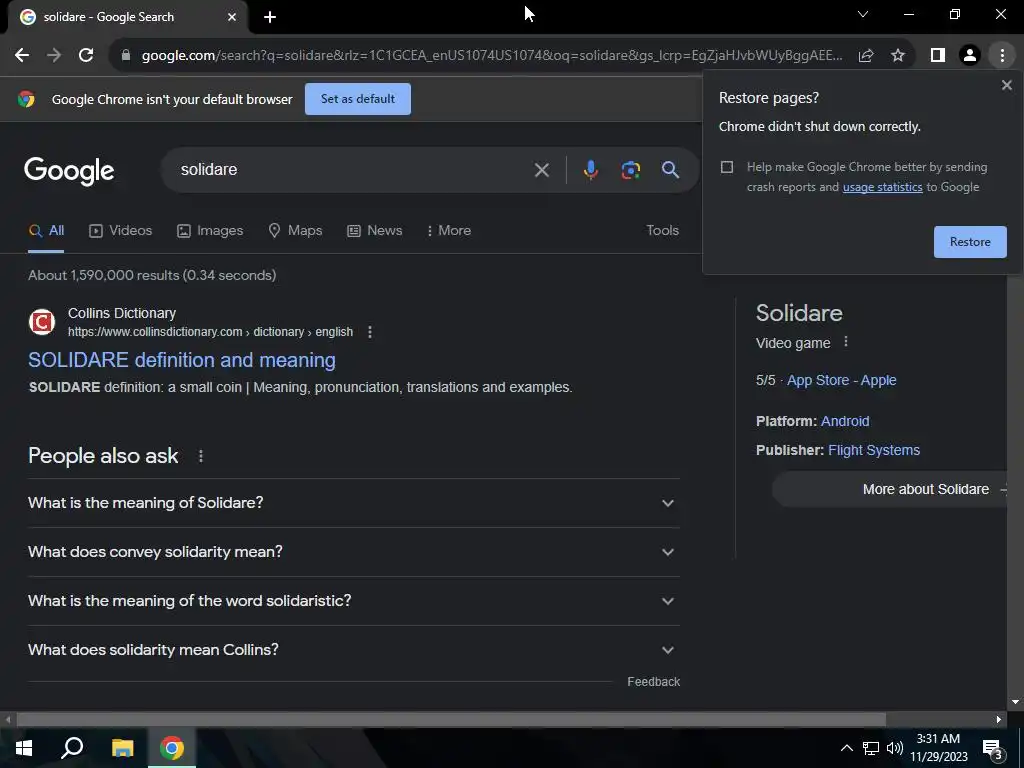The image size is (1024, 768).
Task: Open options next to Video game label
Action: coord(846,342)
